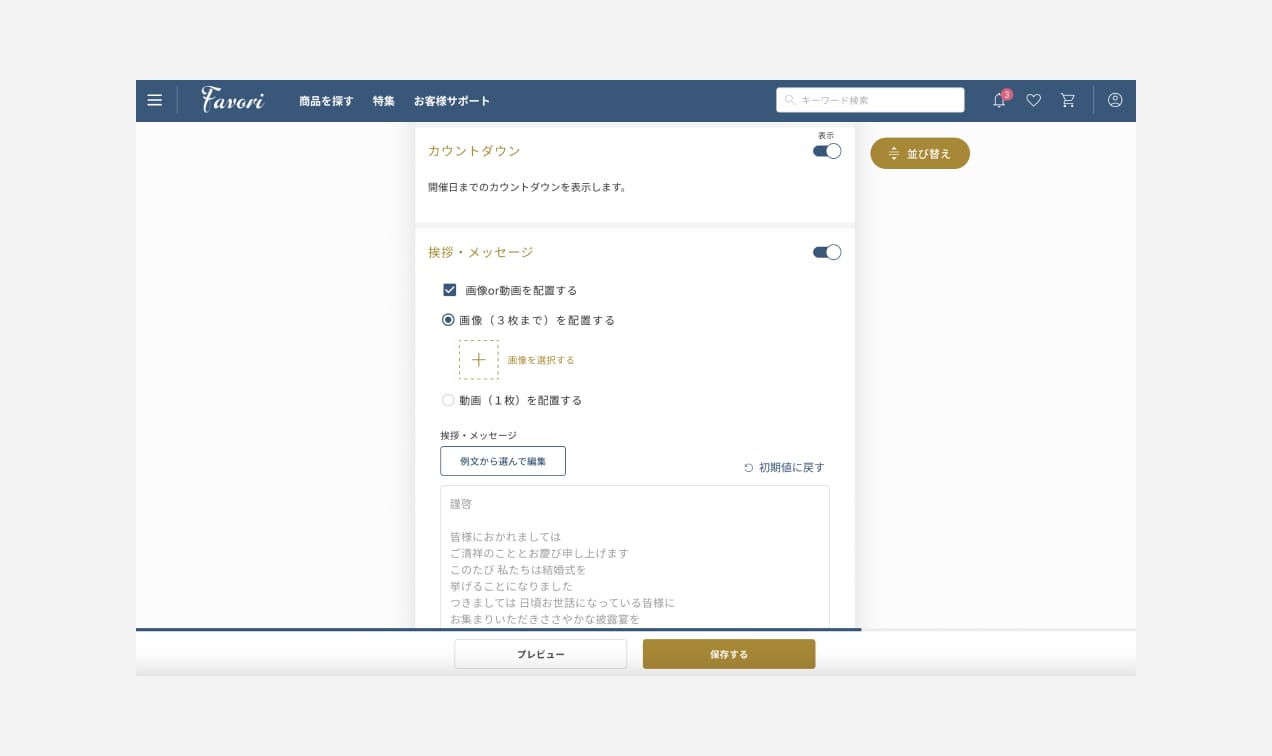Open the 商品を探す menu
Viewport: 1272px width, 756px height.
coord(326,101)
